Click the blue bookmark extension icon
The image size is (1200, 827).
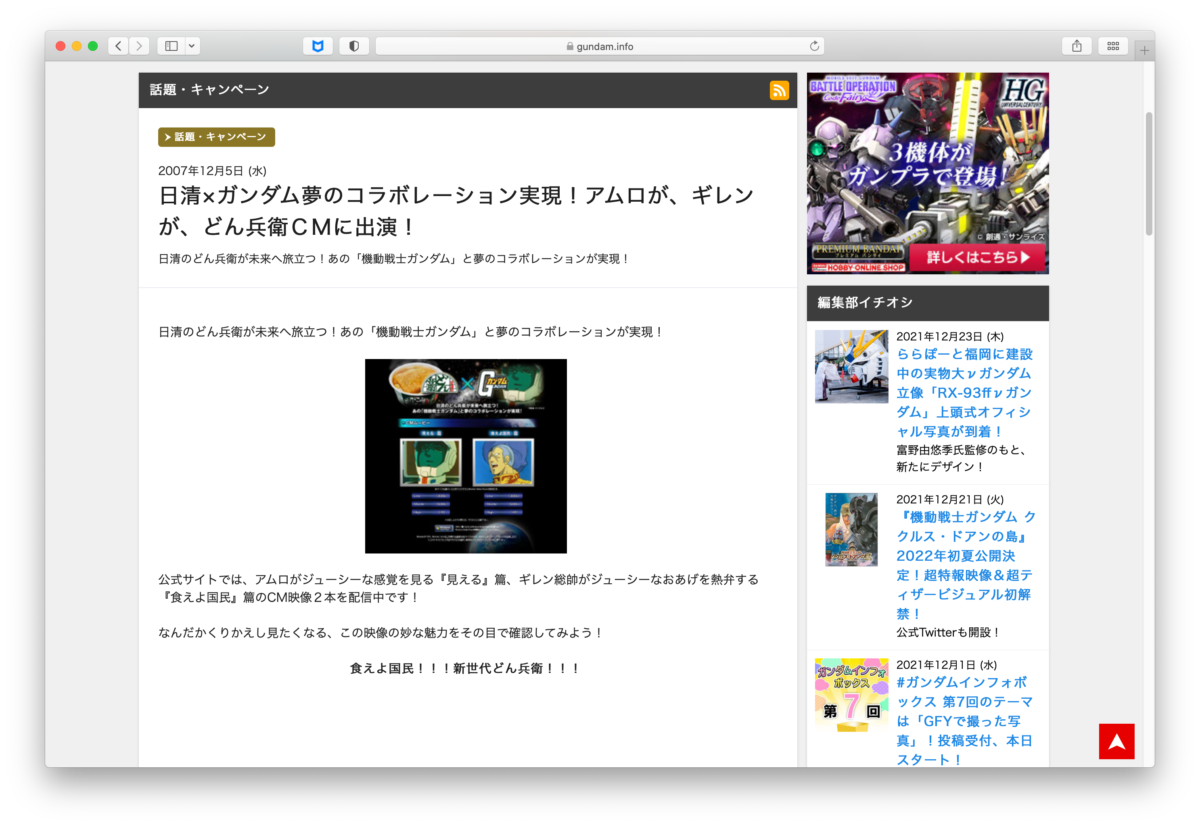click(317, 45)
